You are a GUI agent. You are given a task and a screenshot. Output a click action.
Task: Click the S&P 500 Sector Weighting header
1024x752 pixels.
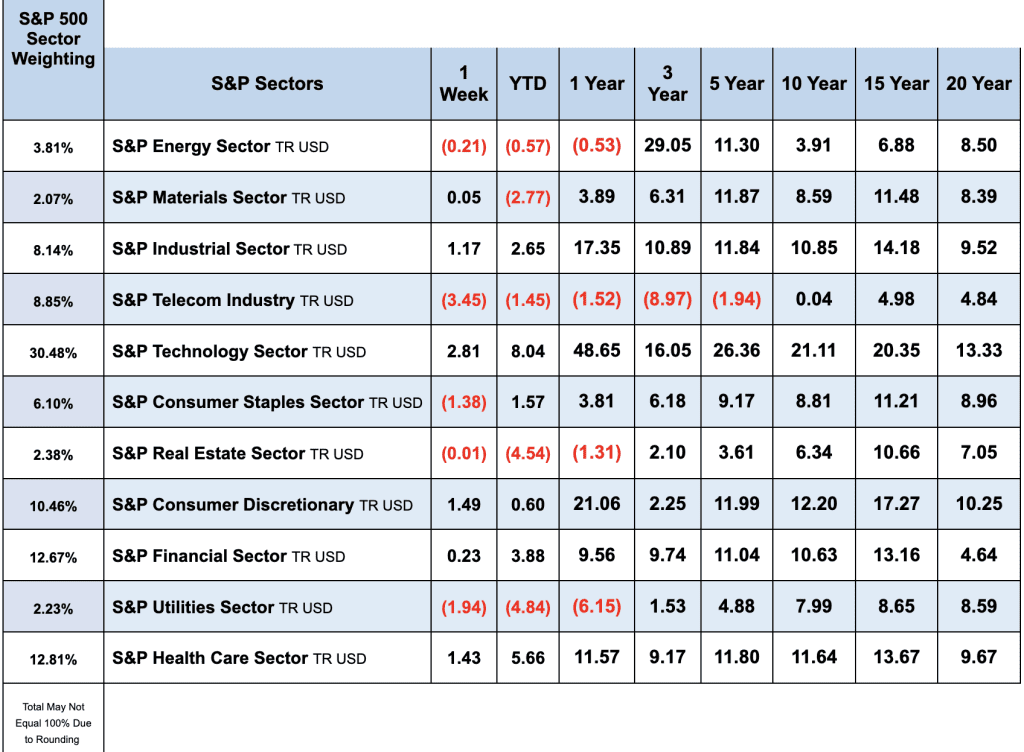click(x=53, y=39)
